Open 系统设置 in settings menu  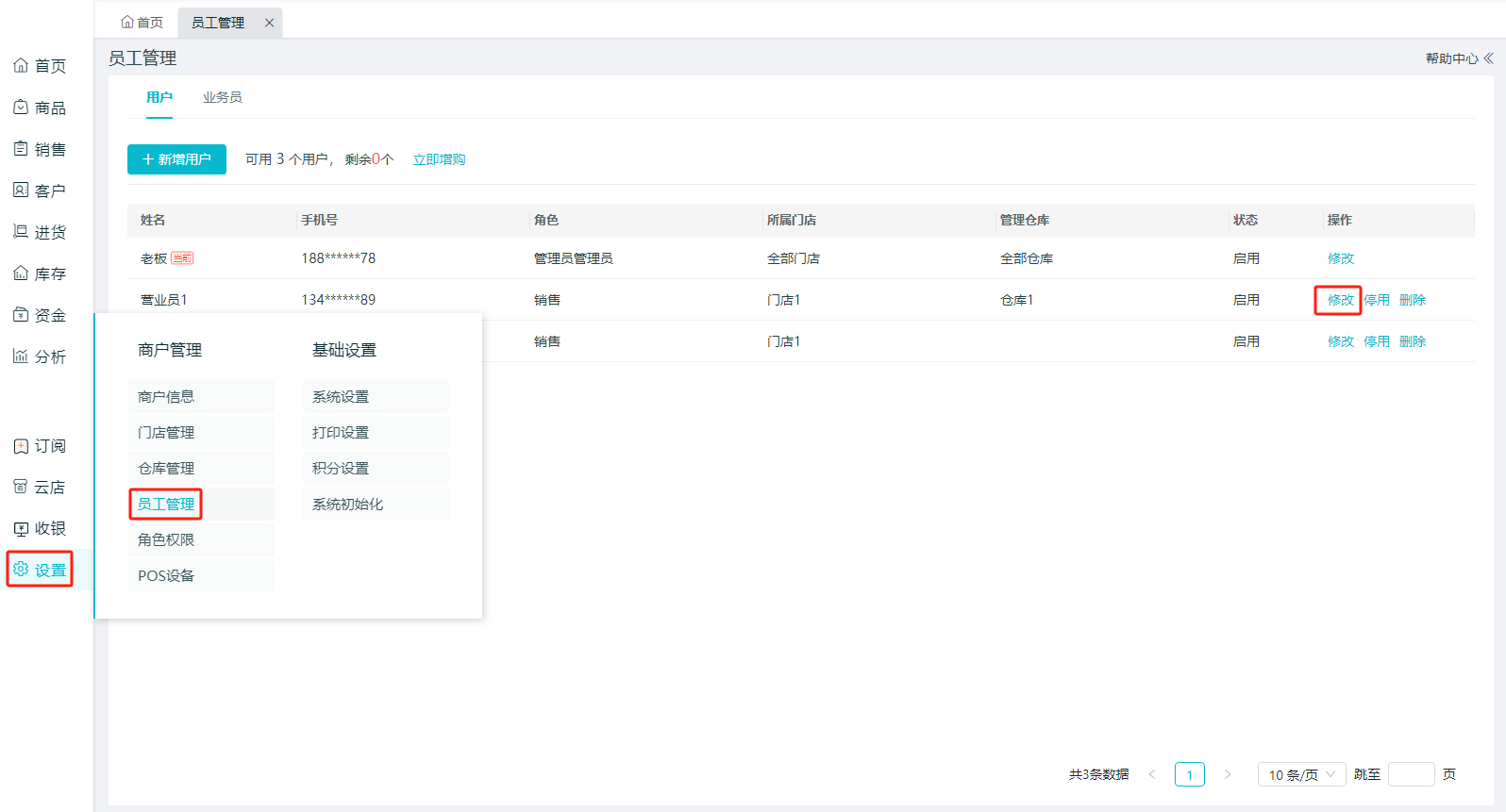[376, 397]
